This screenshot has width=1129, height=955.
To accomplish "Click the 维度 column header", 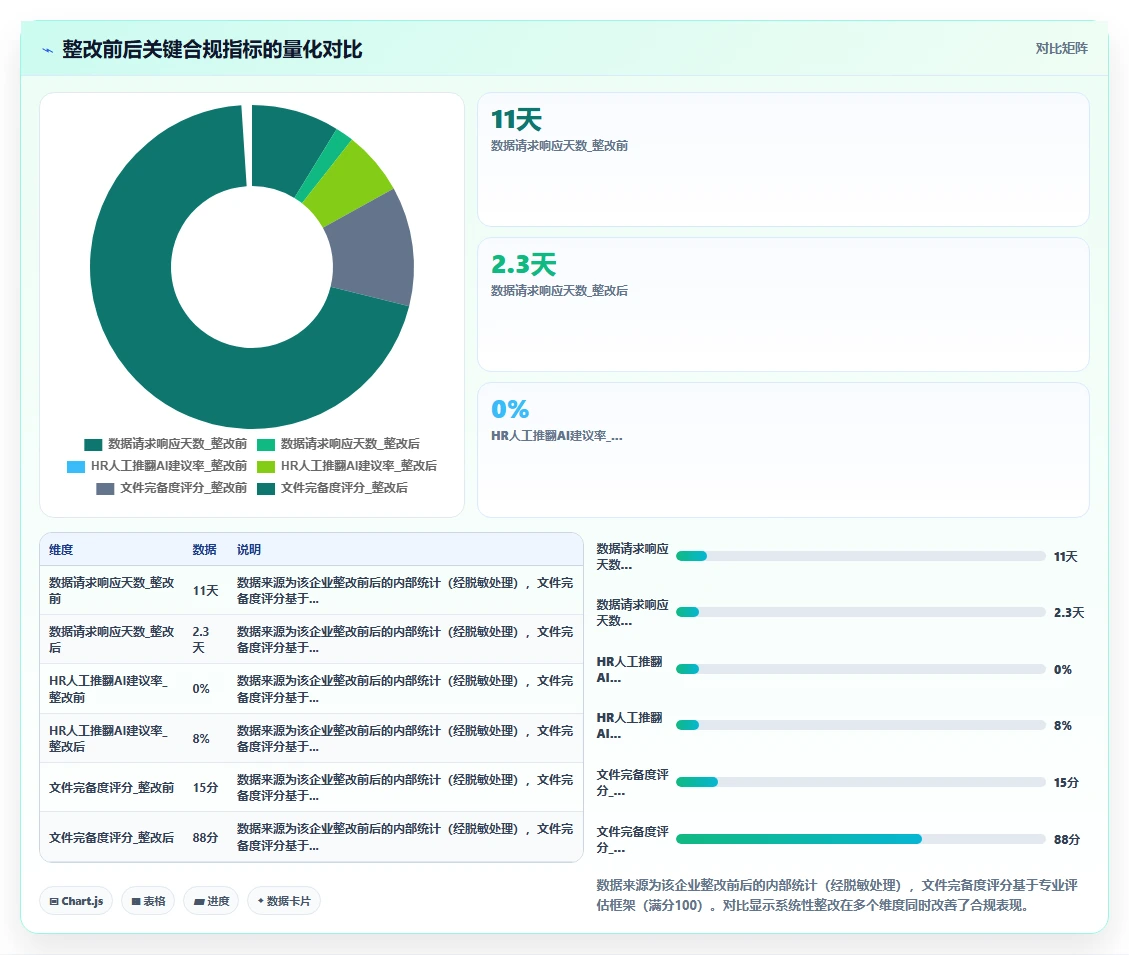I will [61, 550].
